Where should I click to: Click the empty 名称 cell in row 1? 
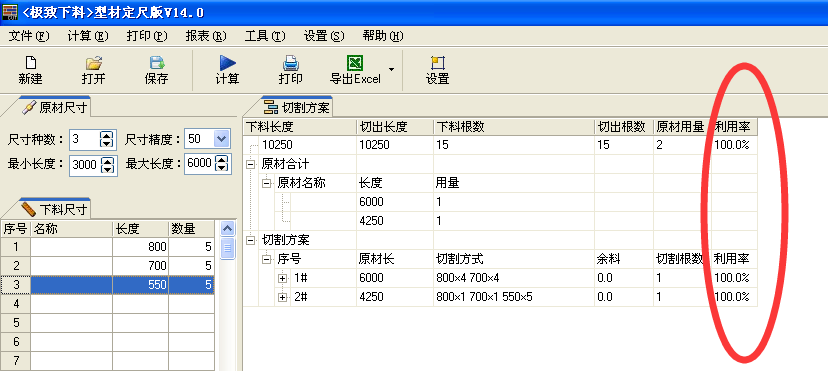71,246
